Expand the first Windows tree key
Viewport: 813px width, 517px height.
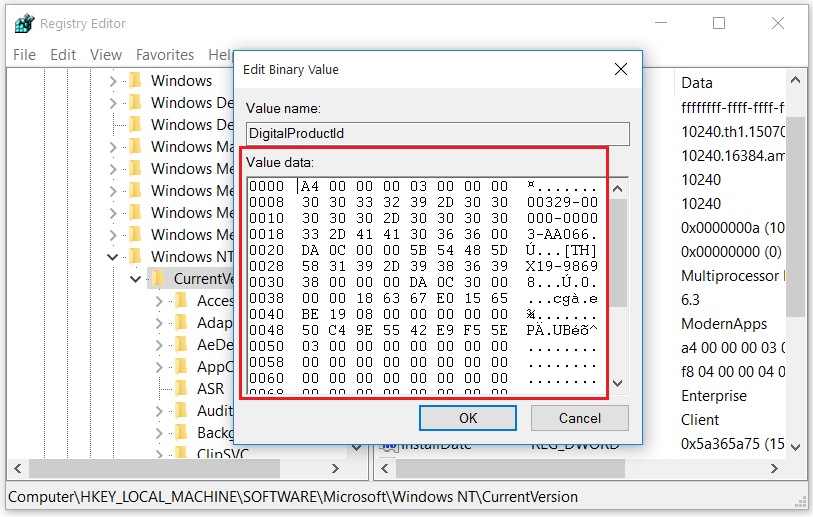pos(113,81)
